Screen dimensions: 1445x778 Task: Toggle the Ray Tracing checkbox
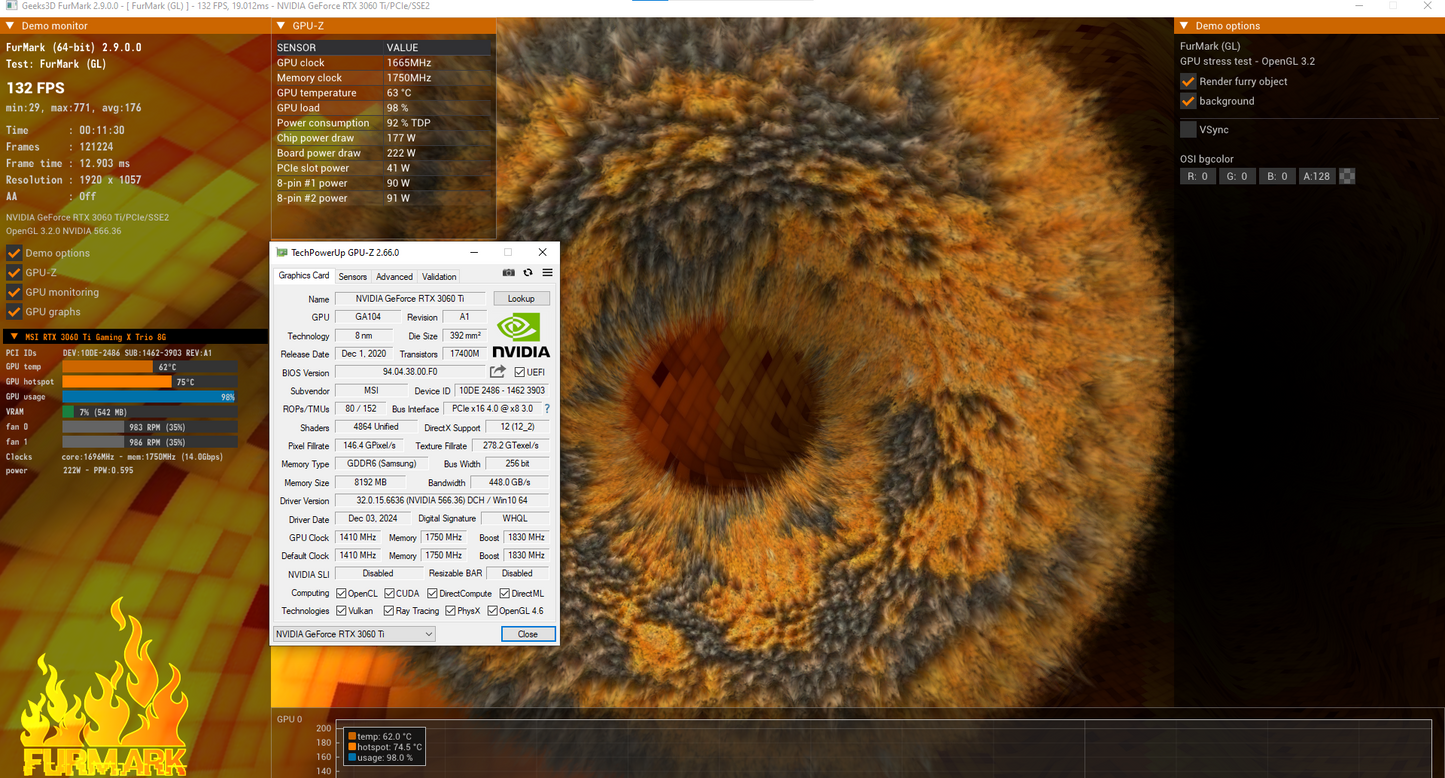click(x=389, y=611)
